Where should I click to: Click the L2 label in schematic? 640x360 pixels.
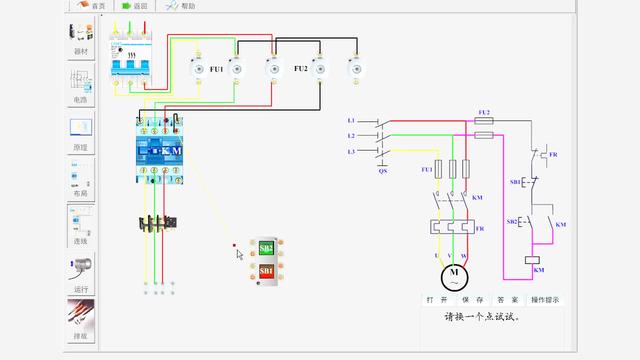[351, 136]
